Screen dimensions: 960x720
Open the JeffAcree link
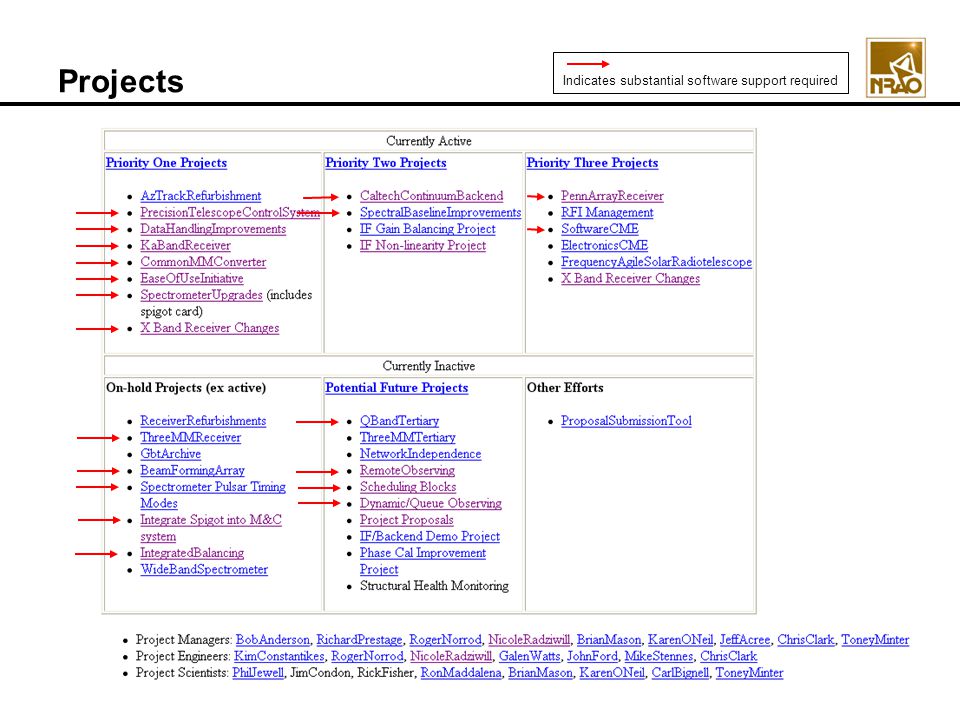coord(745,640)
